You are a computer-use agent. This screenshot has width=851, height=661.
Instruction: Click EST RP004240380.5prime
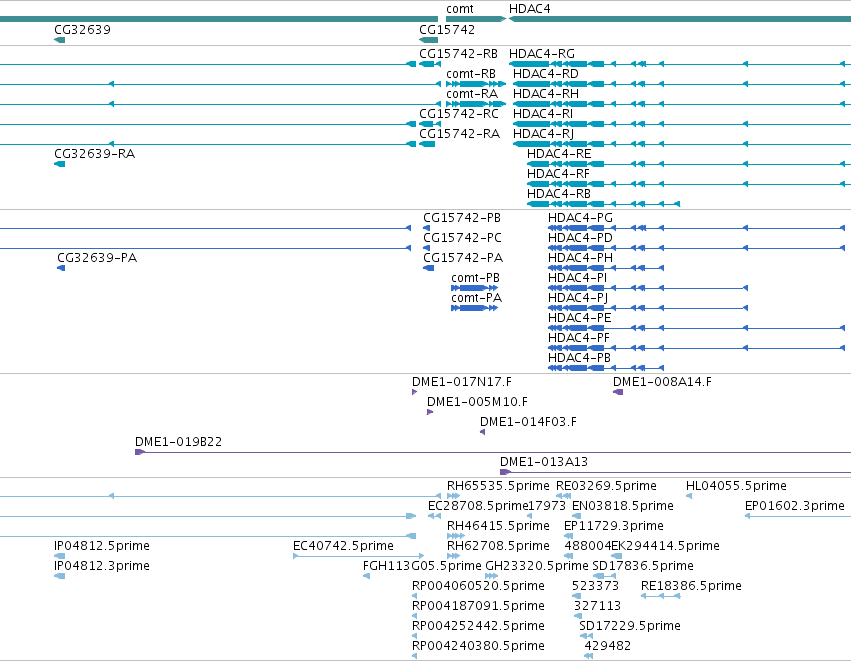click(x=478, y=647)
